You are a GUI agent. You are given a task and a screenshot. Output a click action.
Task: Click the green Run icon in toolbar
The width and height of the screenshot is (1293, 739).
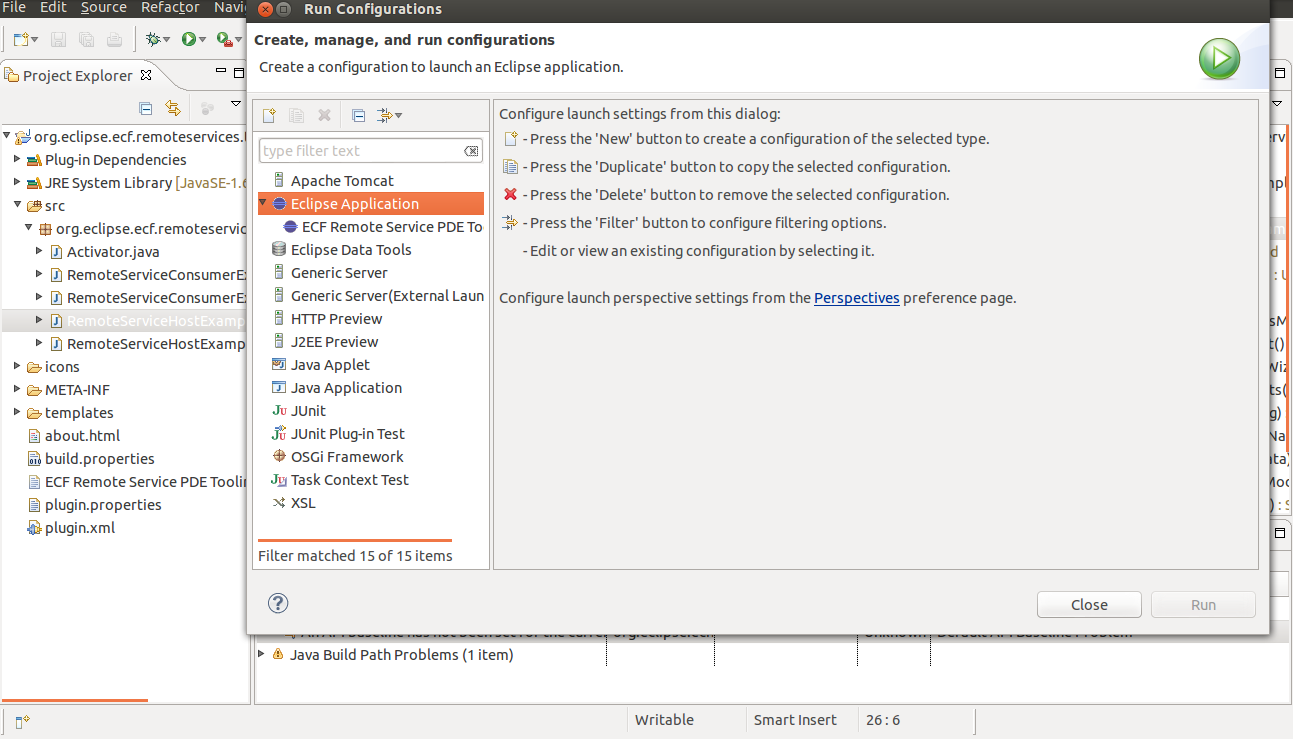tap(188, 39)
